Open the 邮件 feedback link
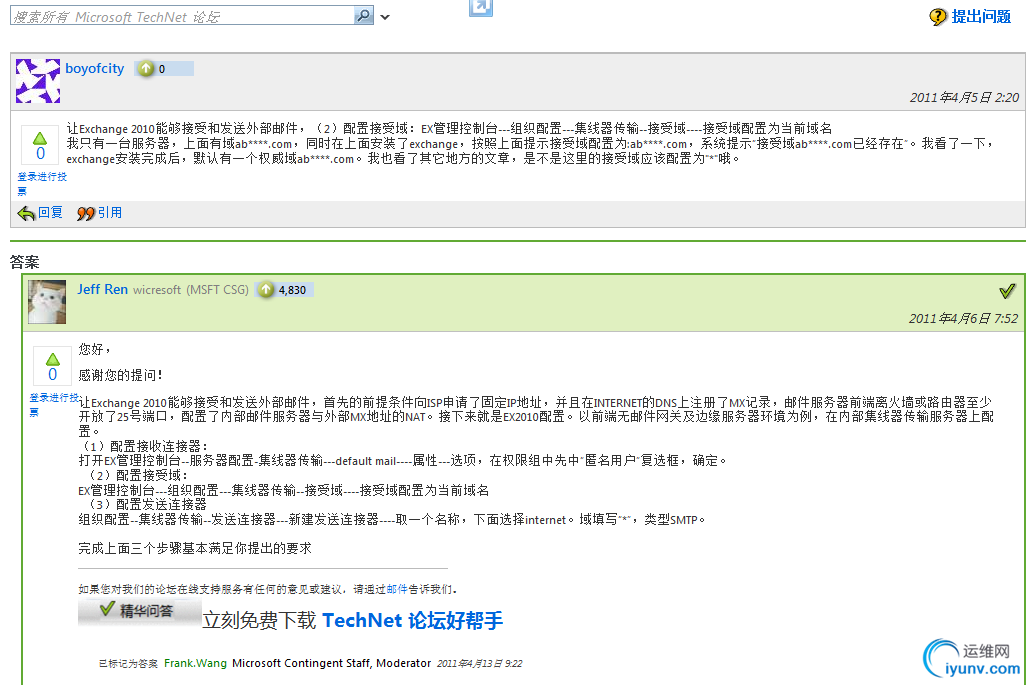Screen dimensions: 1026x685 click(x=397, y=589)
